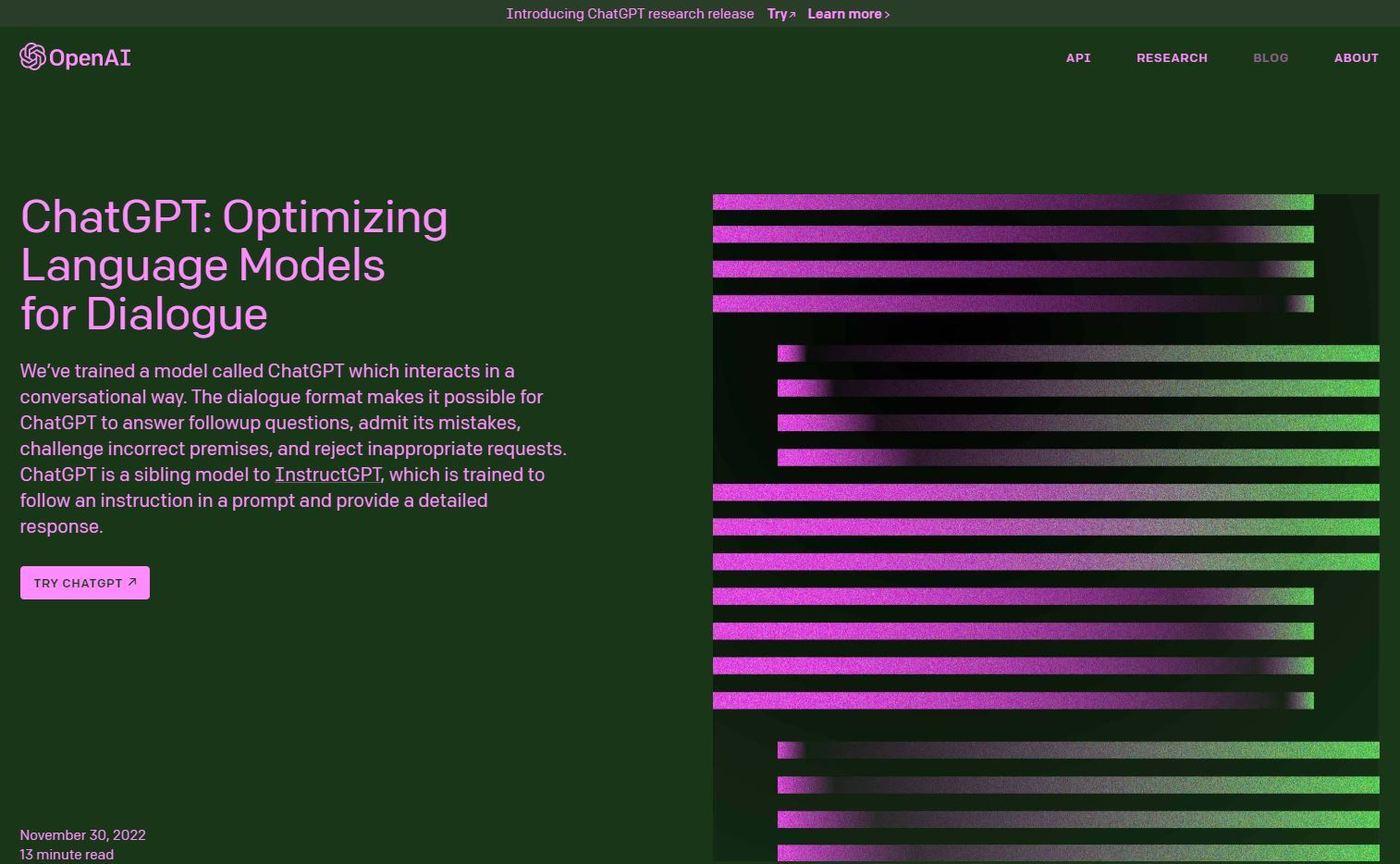Screen dimensions: 1400x864
Task: Click the striped magenta-green hero image
Action: coord(1045,527)
